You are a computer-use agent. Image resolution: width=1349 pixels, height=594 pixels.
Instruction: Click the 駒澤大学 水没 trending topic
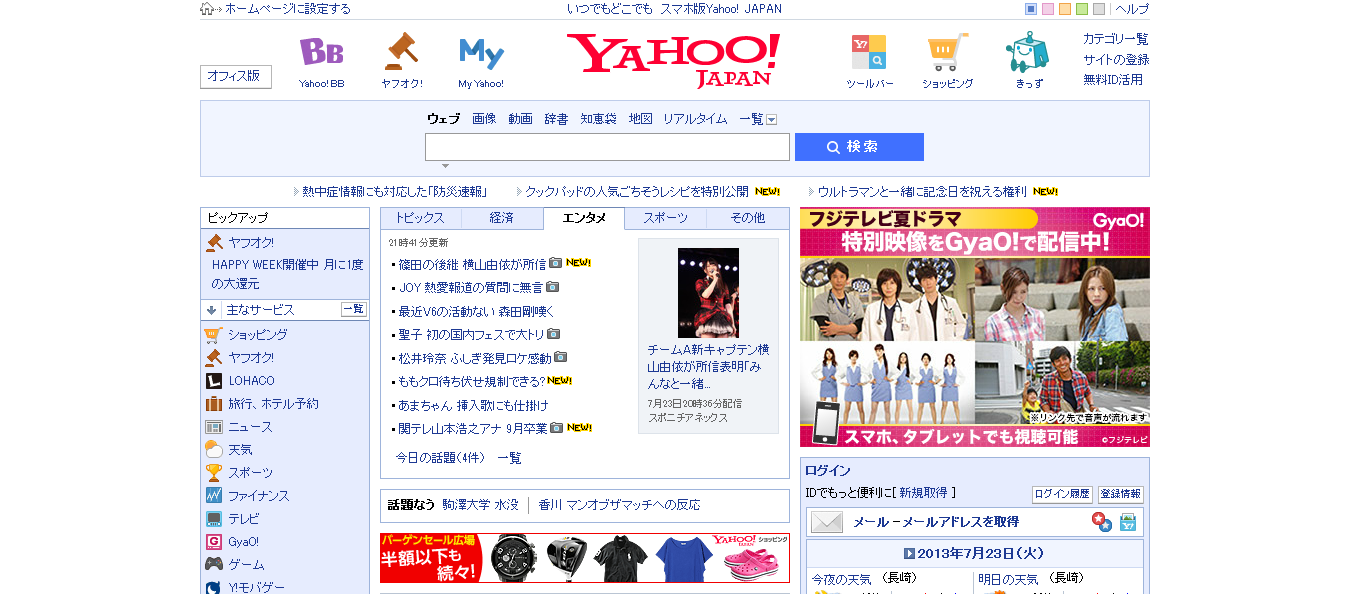480,505
